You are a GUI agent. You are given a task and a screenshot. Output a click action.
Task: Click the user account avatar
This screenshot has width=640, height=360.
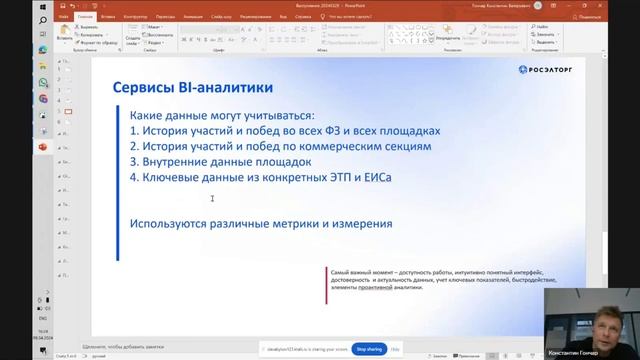[x=538, y=6]
